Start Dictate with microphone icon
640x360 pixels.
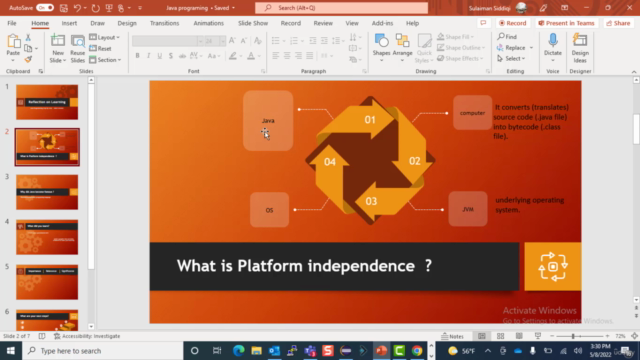coord(553,41)
